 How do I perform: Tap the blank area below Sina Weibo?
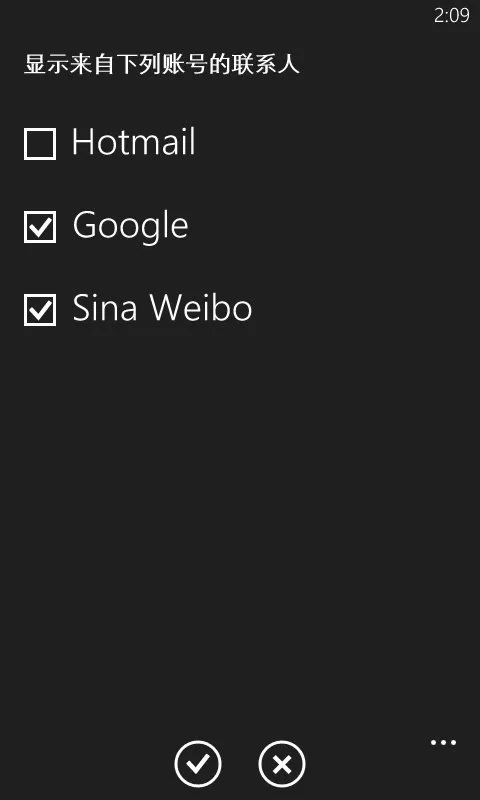240,510
